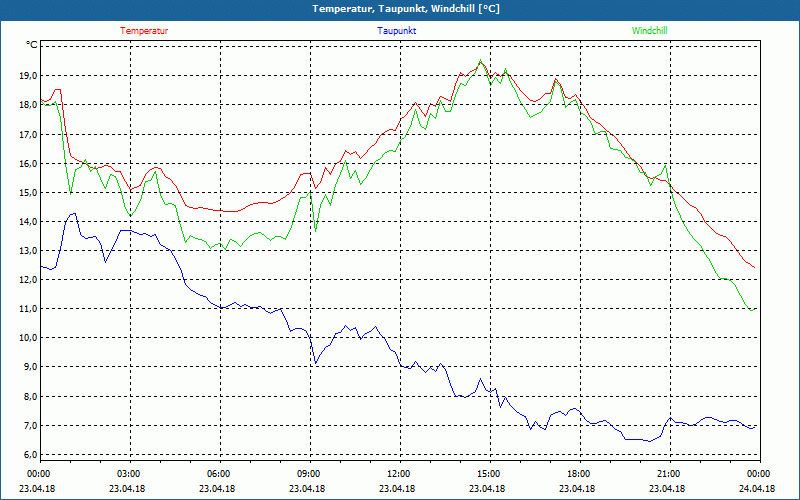Image resolution: width=800 pixels, height=500 pixels.
Task: Click the 23.04.18 date under 12:00
Action: 397,488
